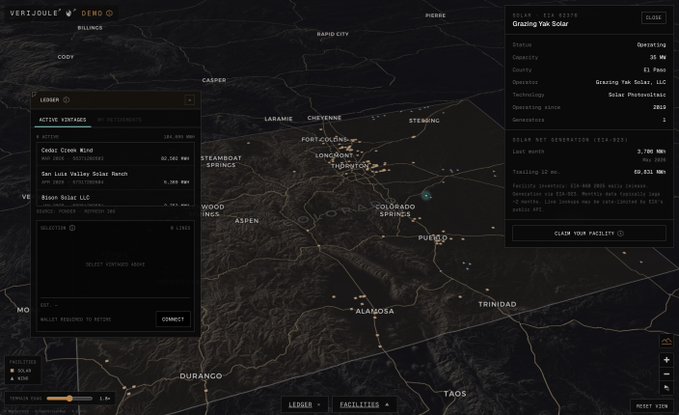Click the Thornton map label
679x415 pixels.
[350, 166]
